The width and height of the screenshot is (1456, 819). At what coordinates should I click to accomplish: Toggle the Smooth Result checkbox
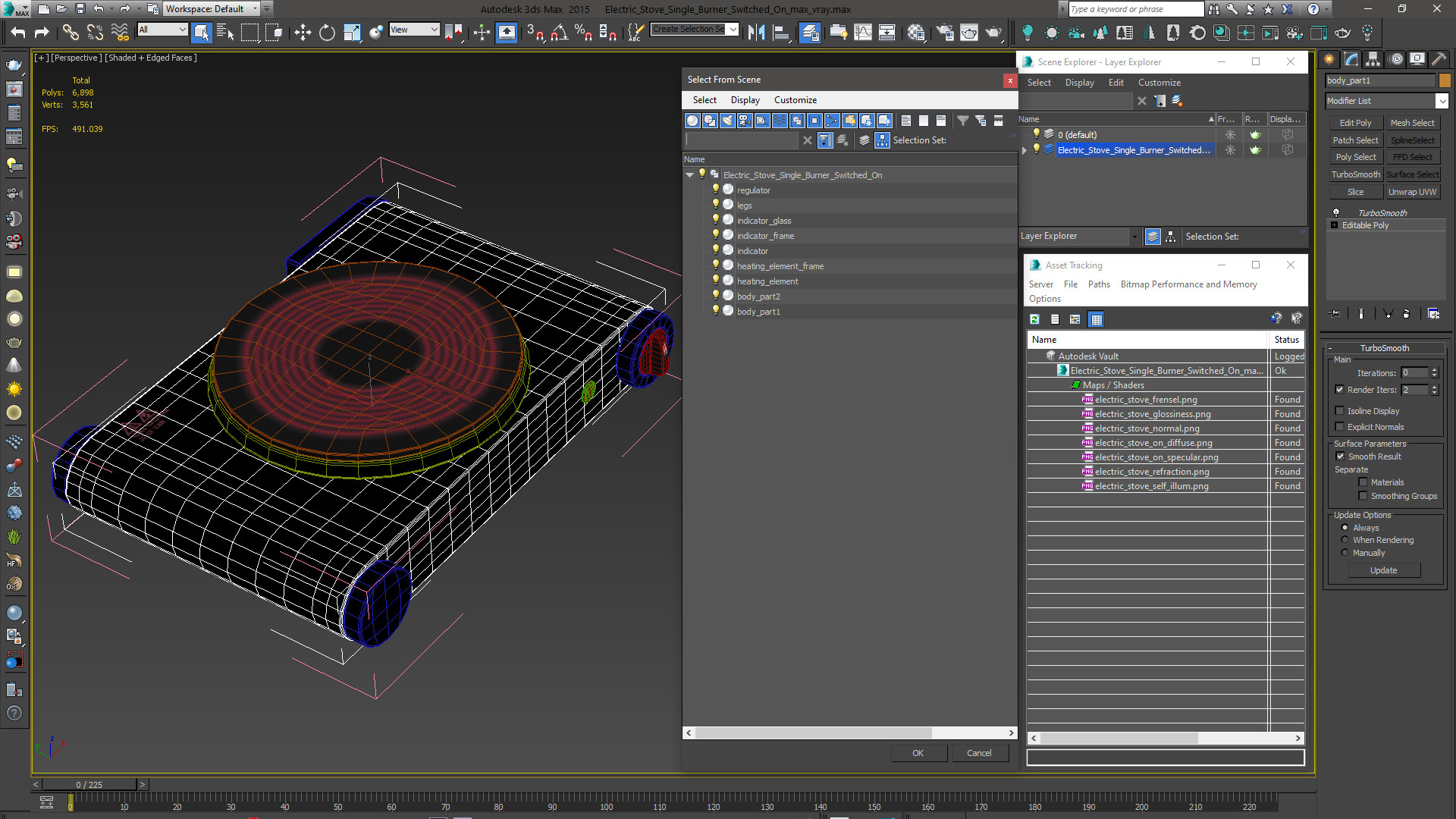[x=1340, y=457]
